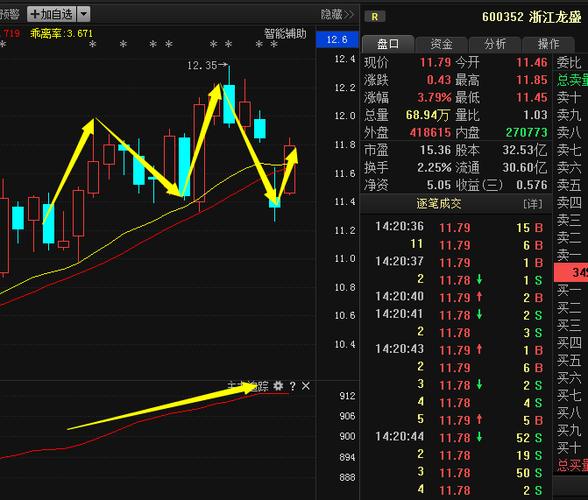The width and height of the screenshot is (588, 500).
Task: Open the 操作 tab
Action: tap(548, 44)
